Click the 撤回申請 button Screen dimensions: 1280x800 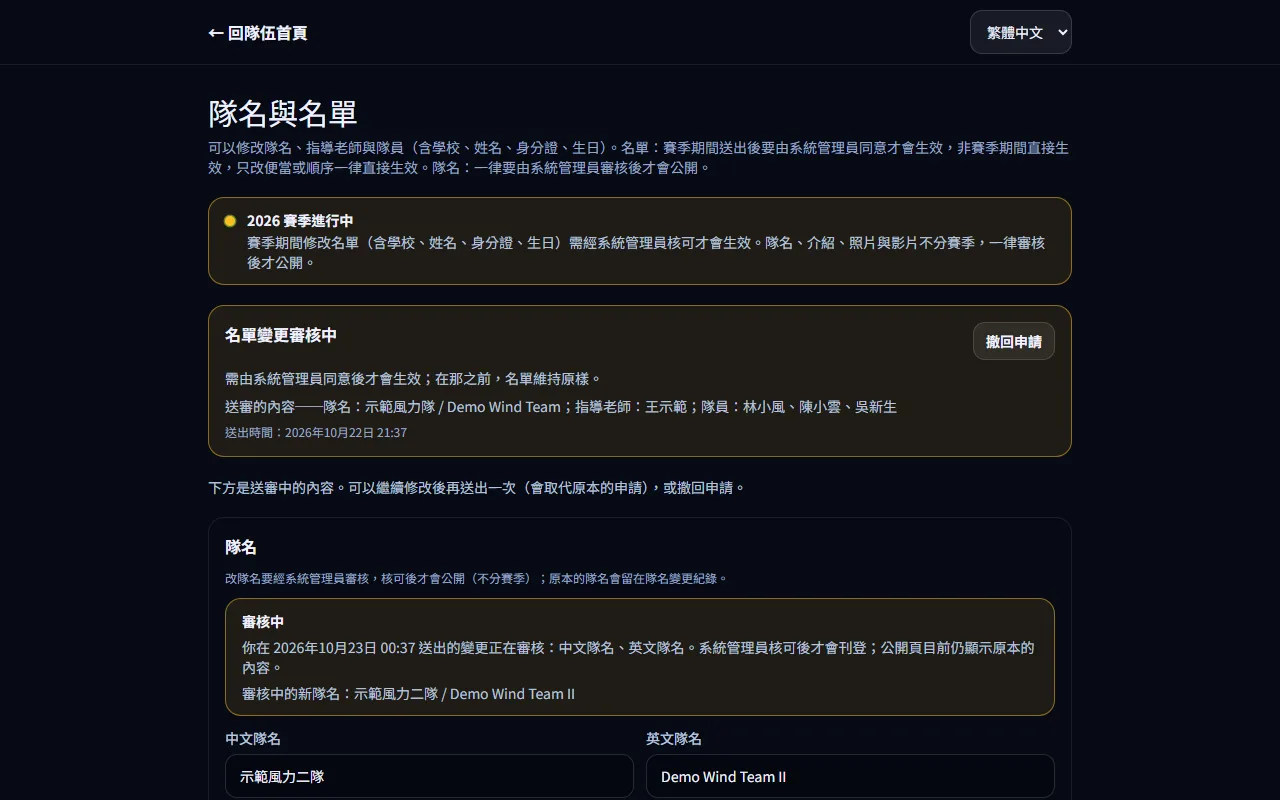1013,341
